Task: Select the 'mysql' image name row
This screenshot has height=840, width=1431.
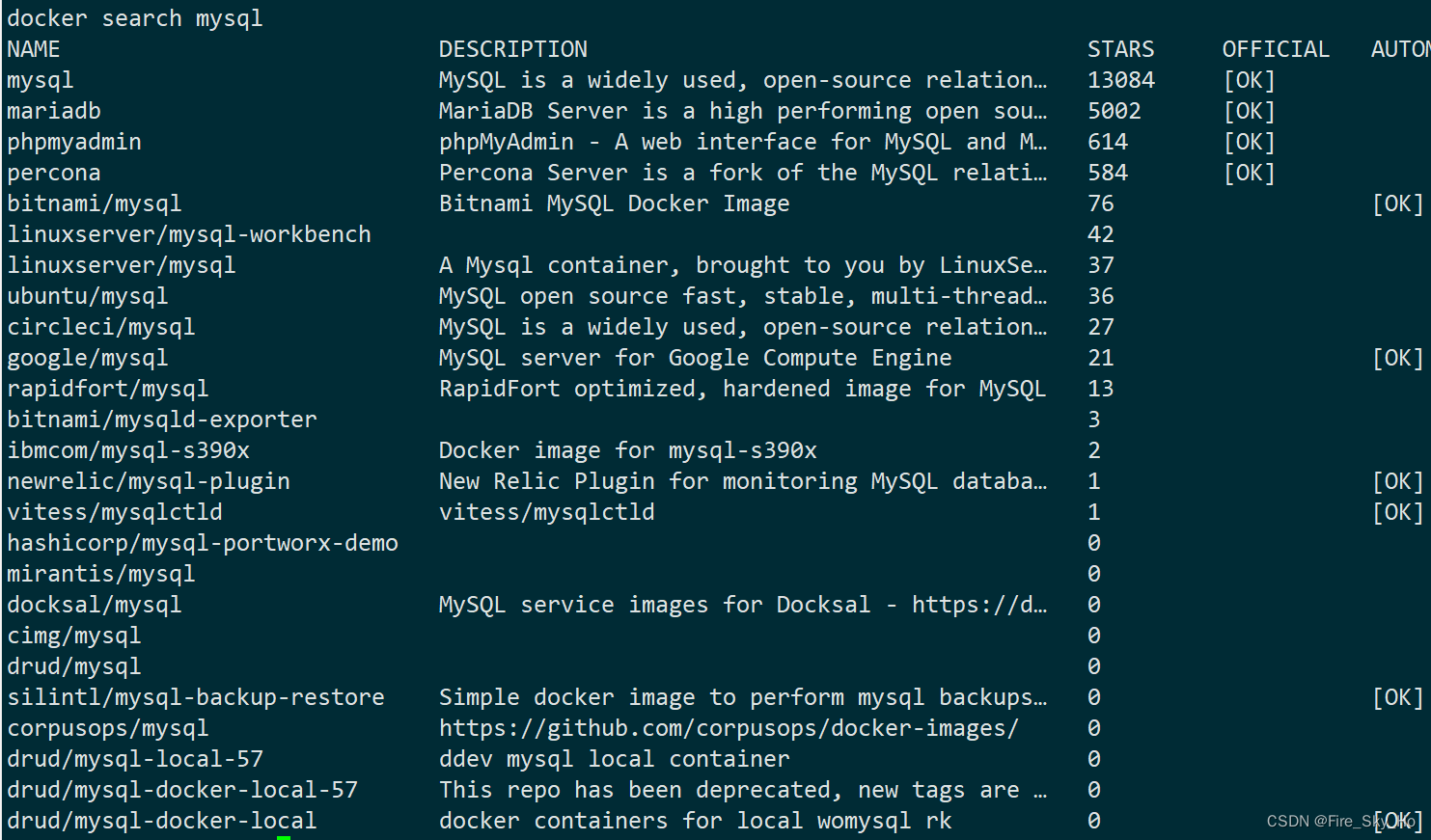Action: click(41, 80)
